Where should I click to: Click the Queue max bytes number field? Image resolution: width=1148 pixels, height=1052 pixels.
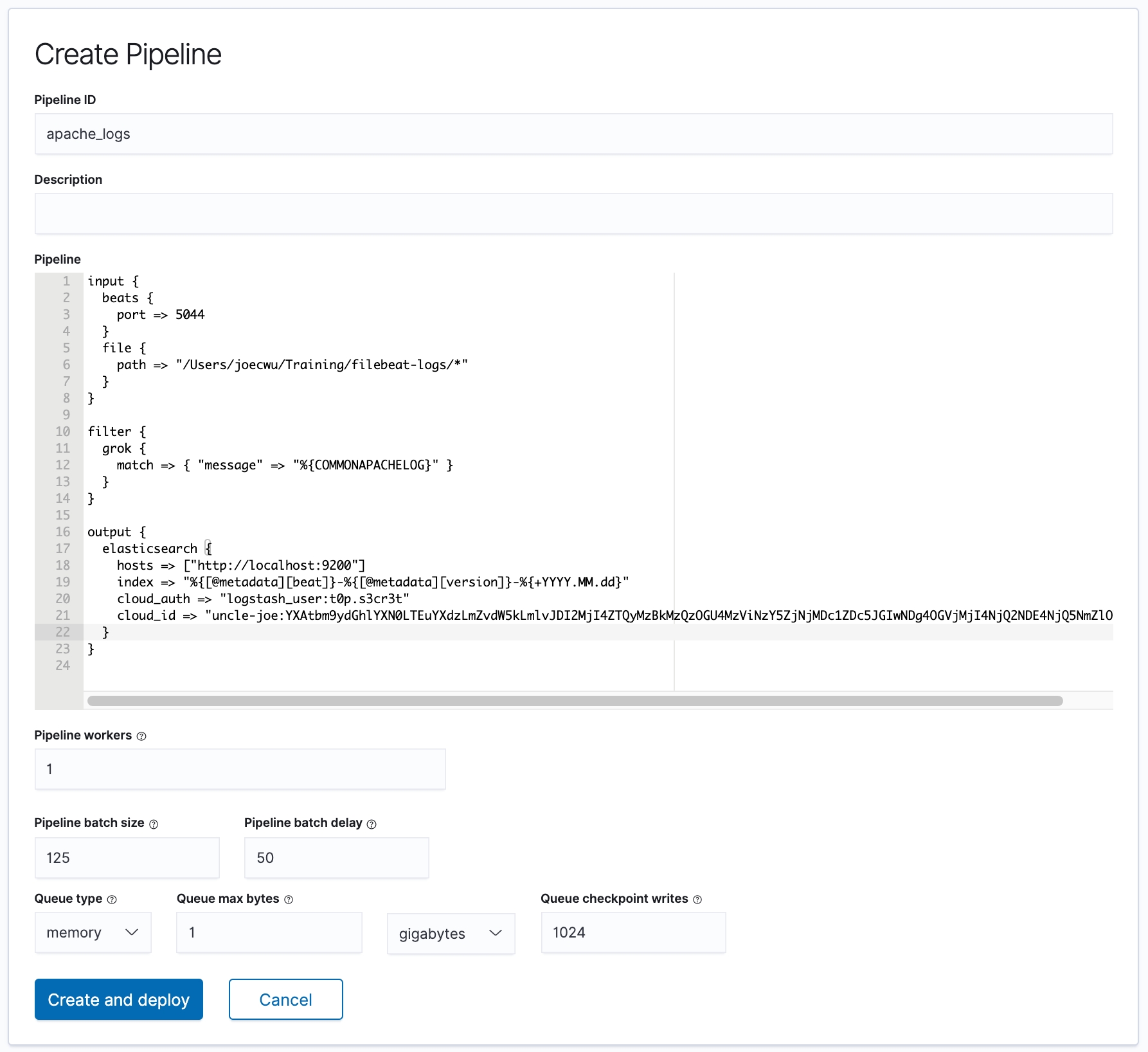point(269,932)
